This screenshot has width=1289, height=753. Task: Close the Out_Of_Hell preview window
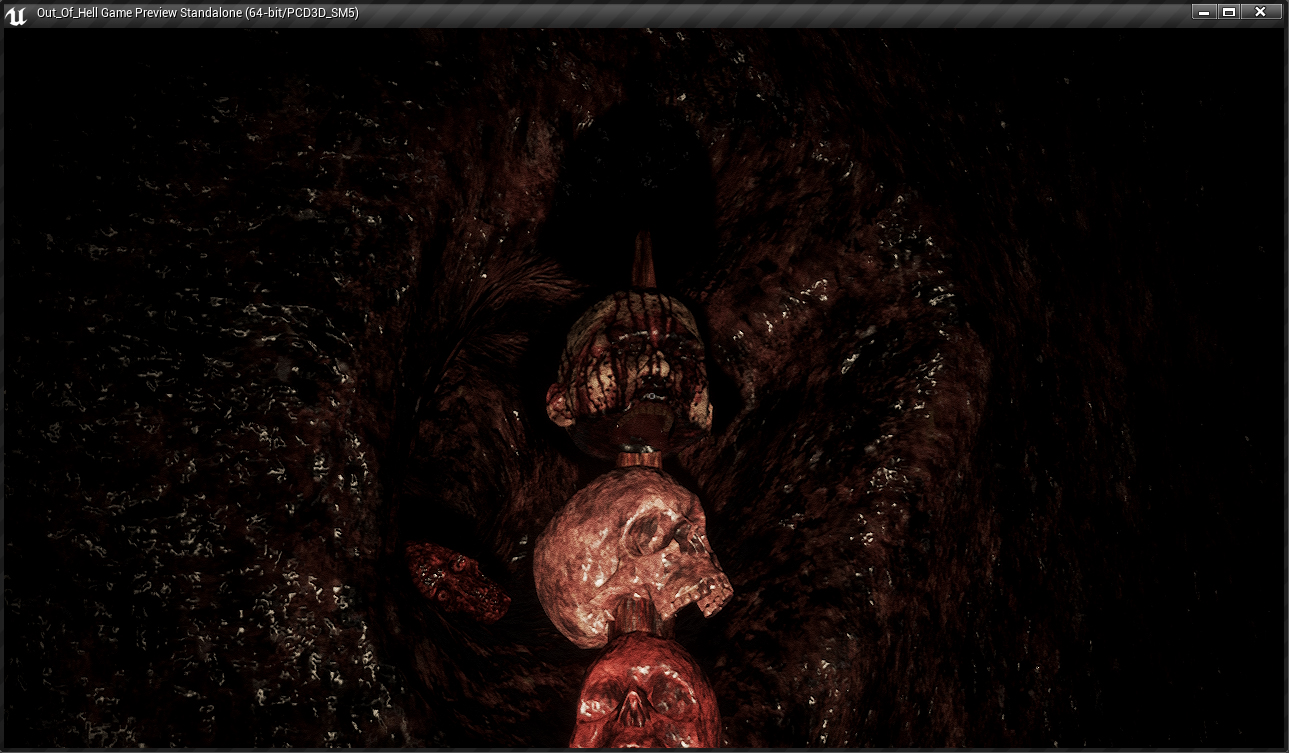(1261, 12)
